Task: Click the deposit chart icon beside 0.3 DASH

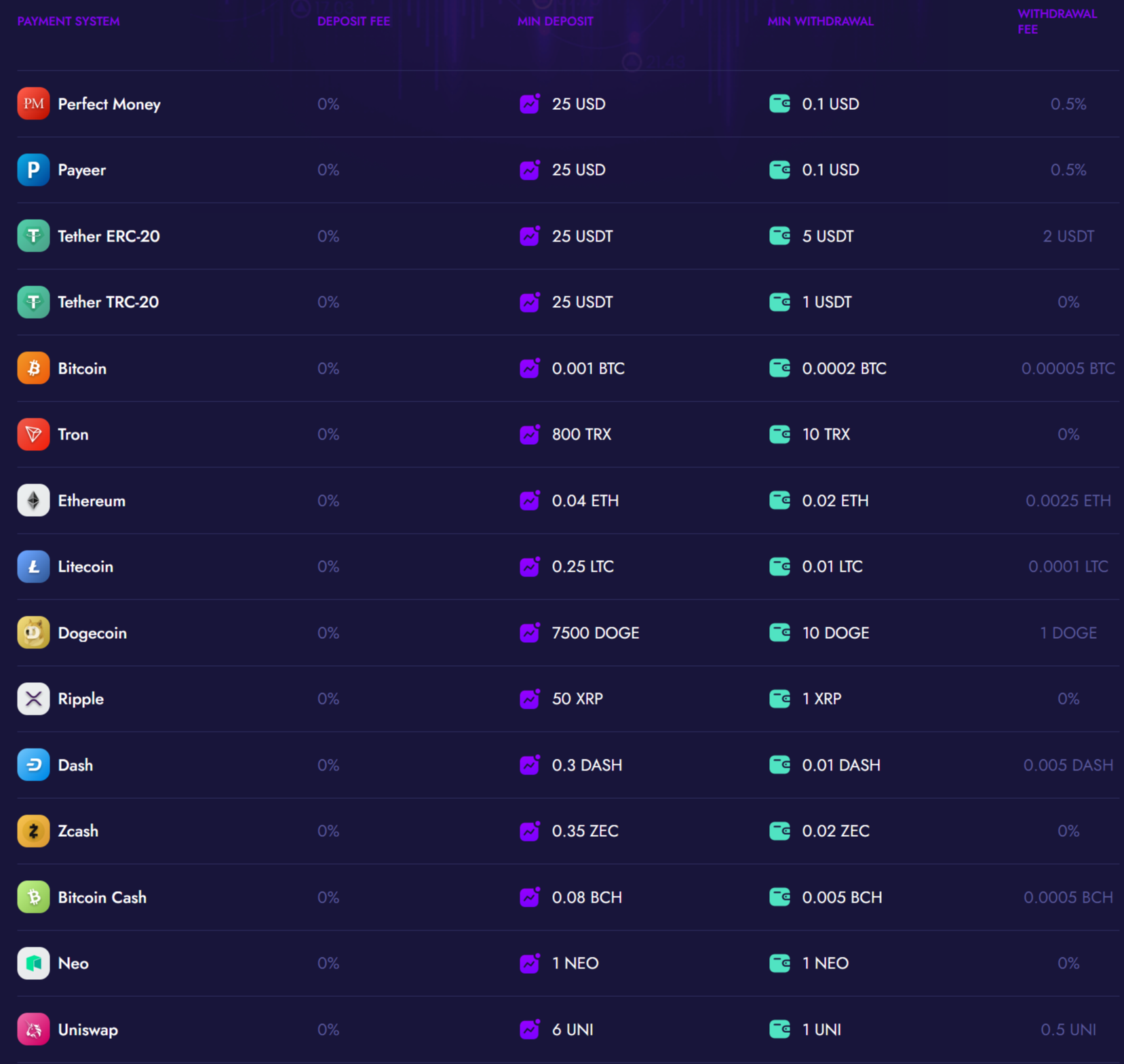Action: (530, 765)
